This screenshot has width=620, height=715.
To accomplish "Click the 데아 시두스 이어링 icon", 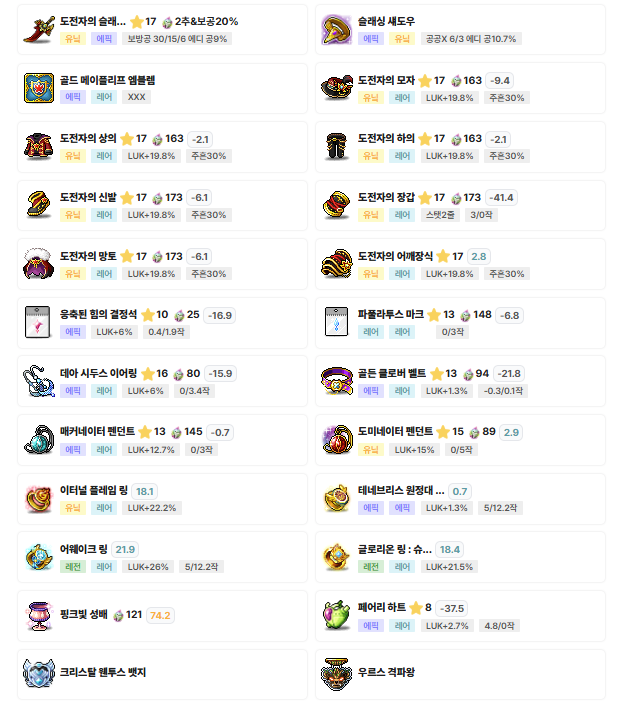I will click(x=39, y=381).
